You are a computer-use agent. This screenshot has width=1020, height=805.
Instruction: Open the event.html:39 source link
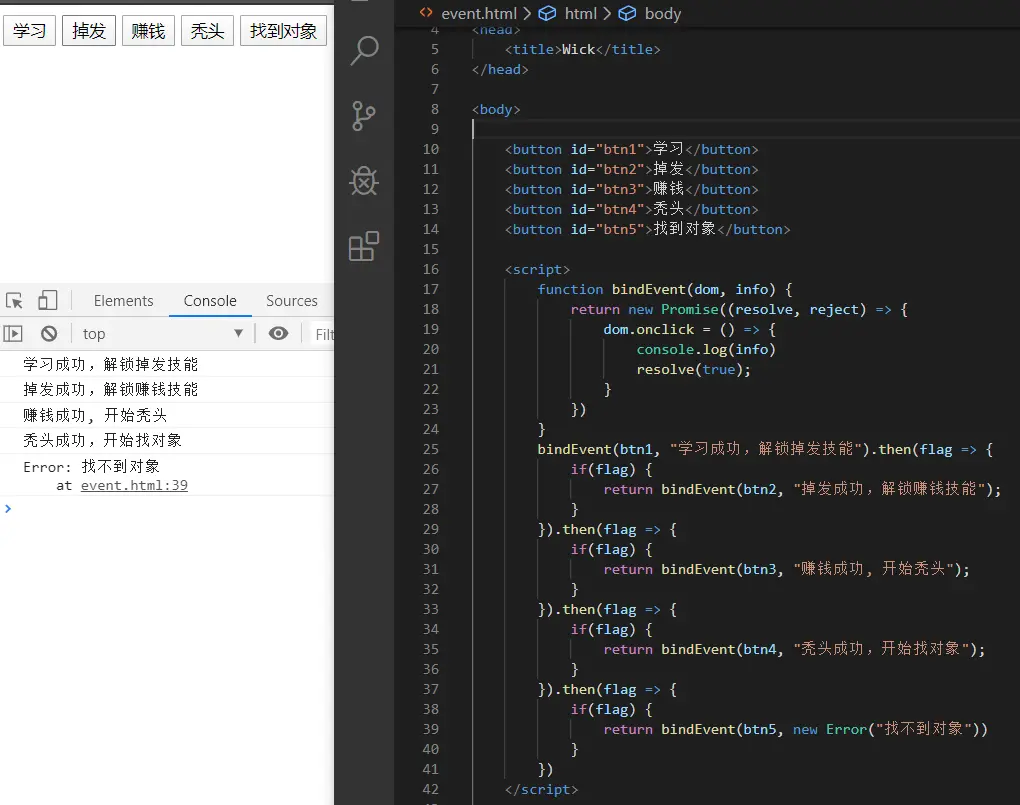pos(134,485)
